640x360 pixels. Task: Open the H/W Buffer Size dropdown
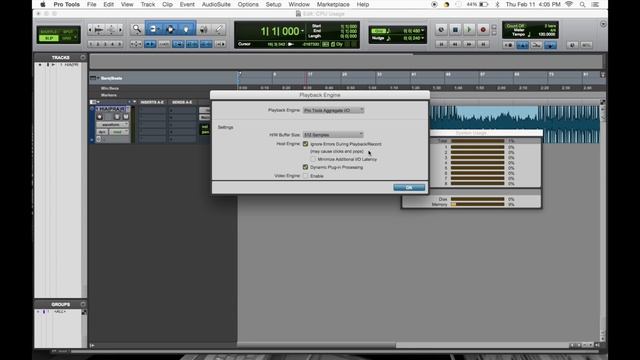tap(333, 135)
